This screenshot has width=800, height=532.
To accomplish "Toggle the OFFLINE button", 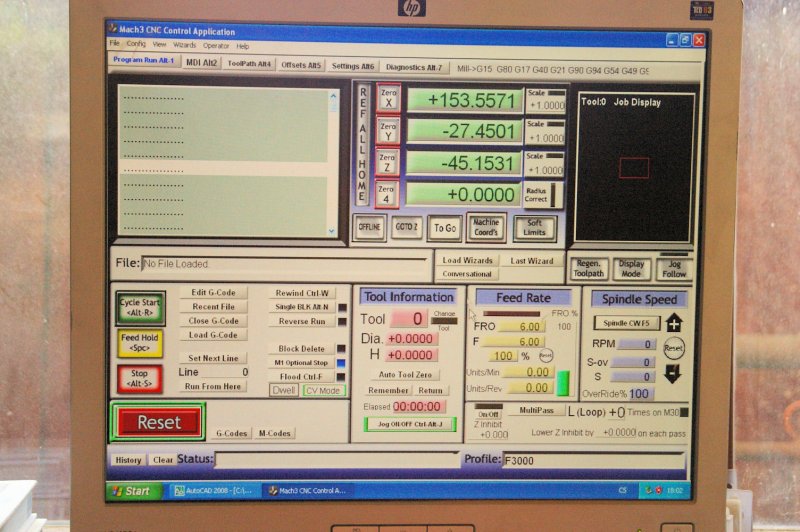I will coord(369,227).
